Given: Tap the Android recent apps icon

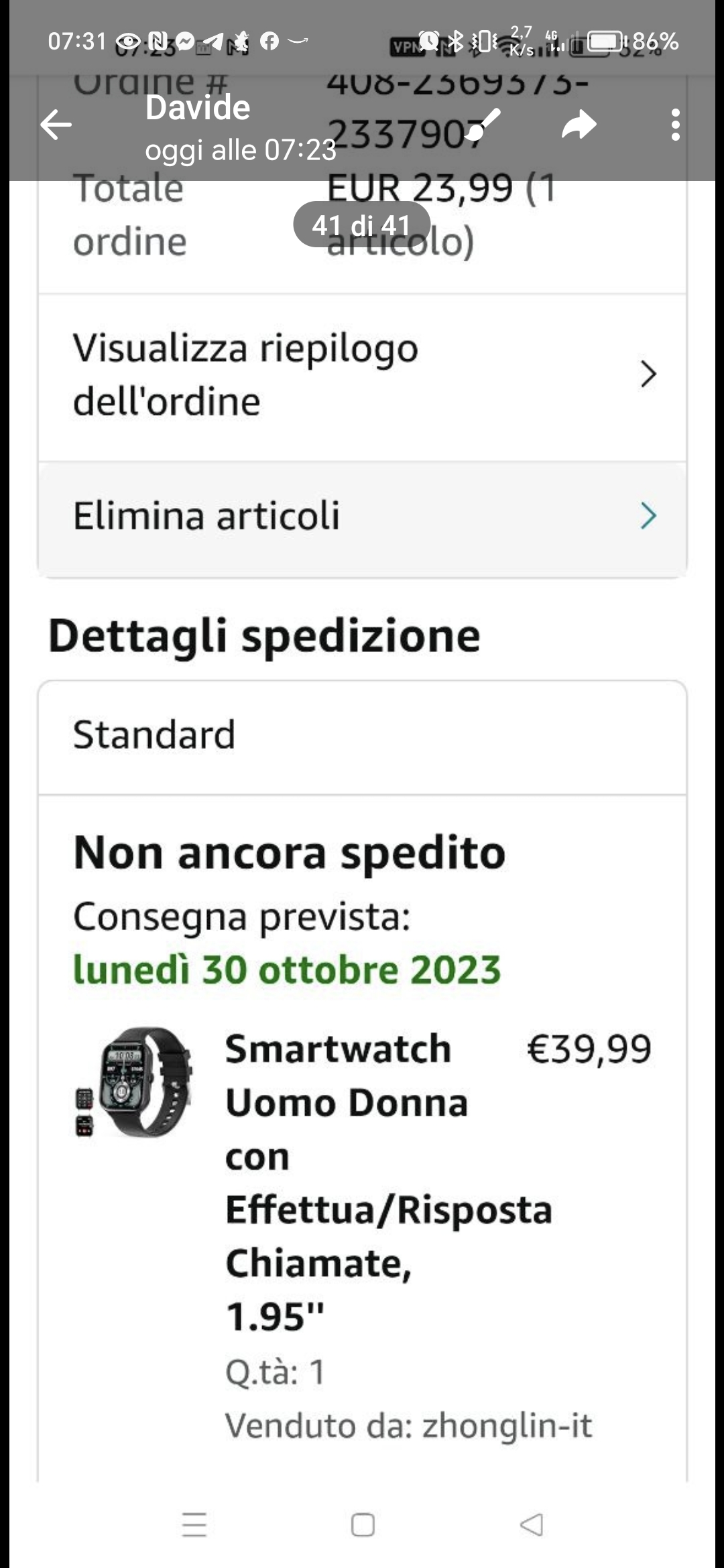Looking at the screenshot, I should [x=194, y=1524].
